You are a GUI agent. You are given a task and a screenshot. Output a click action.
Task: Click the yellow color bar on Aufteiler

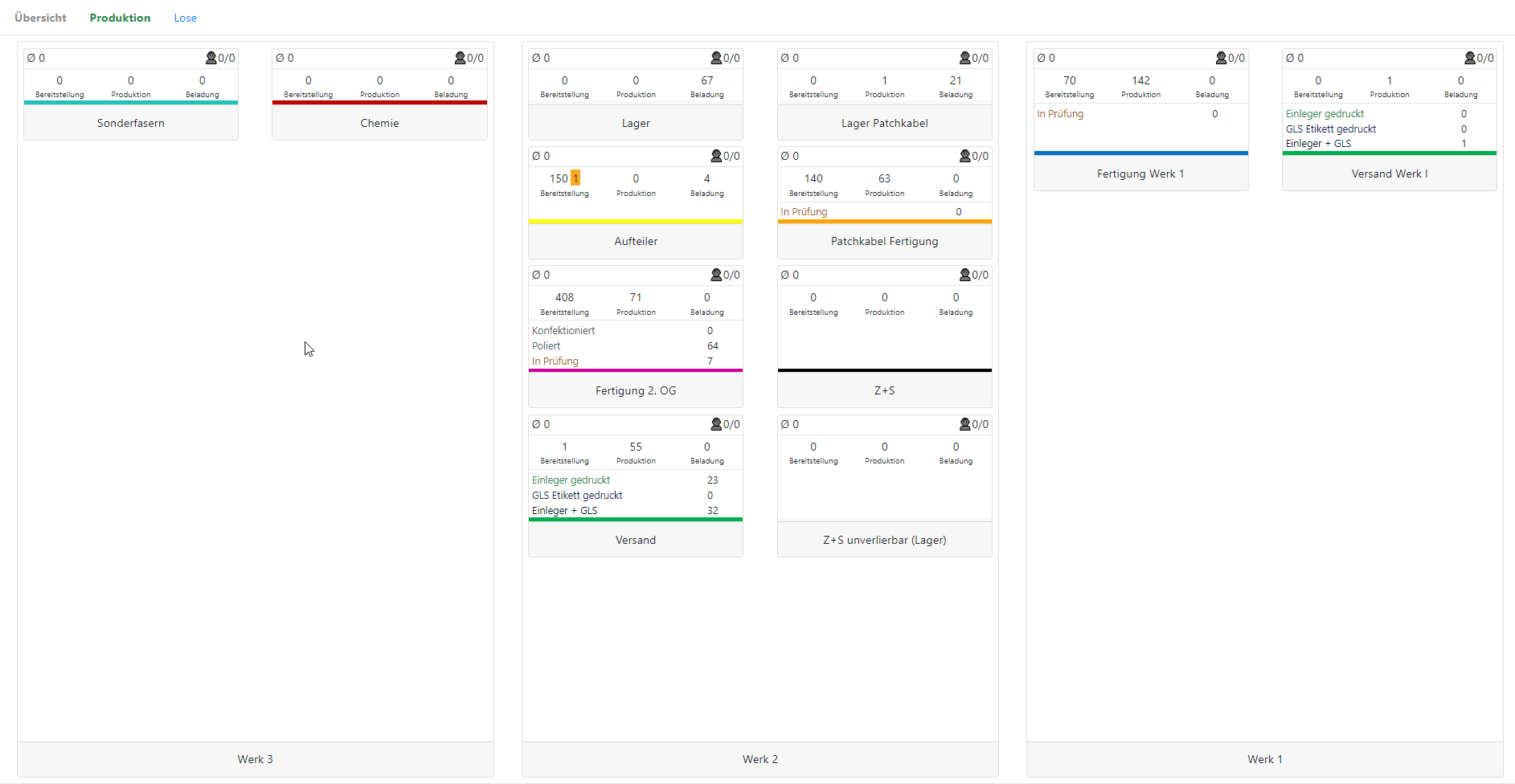tap(635, 221)
